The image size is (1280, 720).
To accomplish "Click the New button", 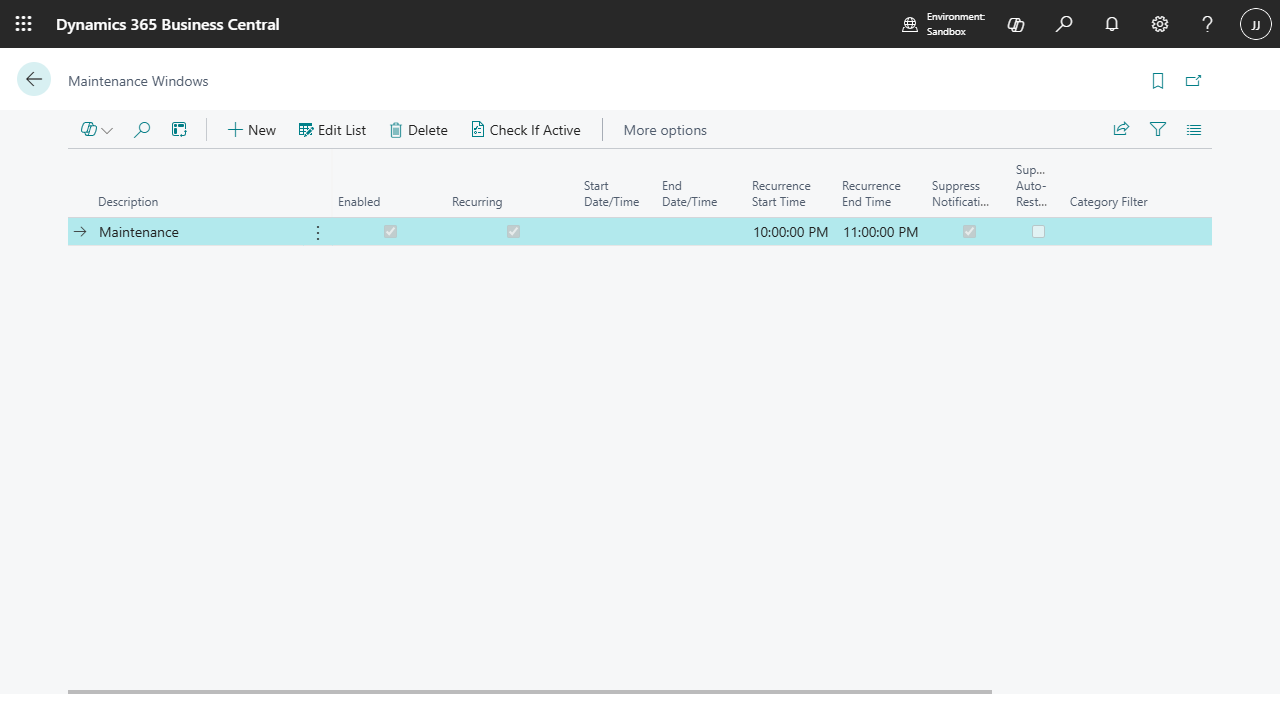I will tap(251, 130).
